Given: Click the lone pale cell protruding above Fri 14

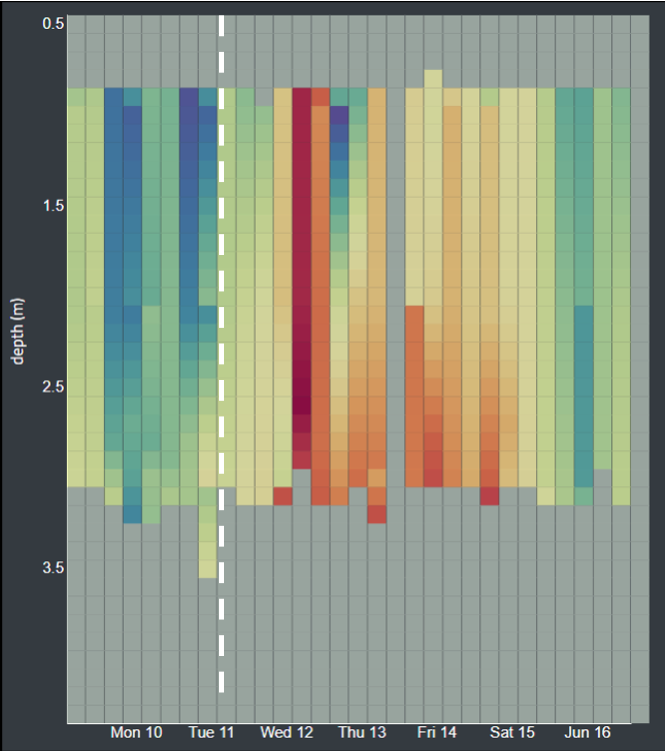Looking at the screenshot, I should [433, 78].
